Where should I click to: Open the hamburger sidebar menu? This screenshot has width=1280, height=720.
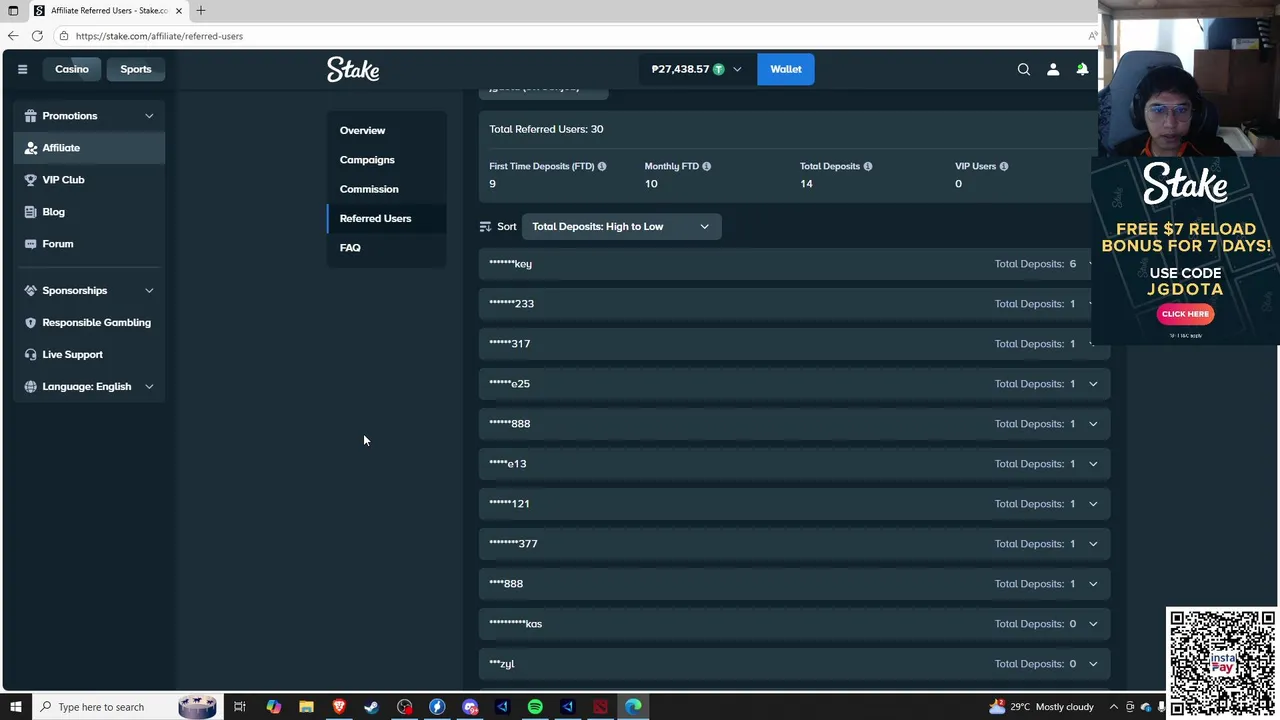point(22,69)
